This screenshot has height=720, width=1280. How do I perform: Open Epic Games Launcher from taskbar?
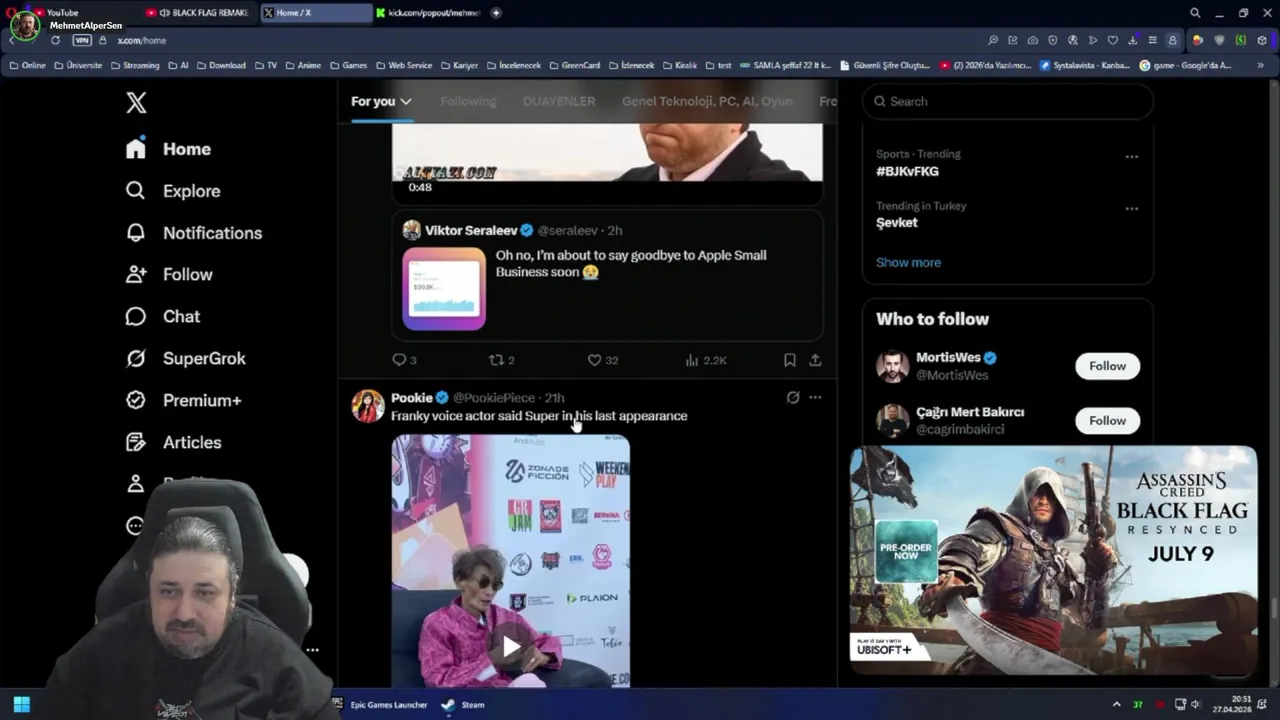pos(381,704)
